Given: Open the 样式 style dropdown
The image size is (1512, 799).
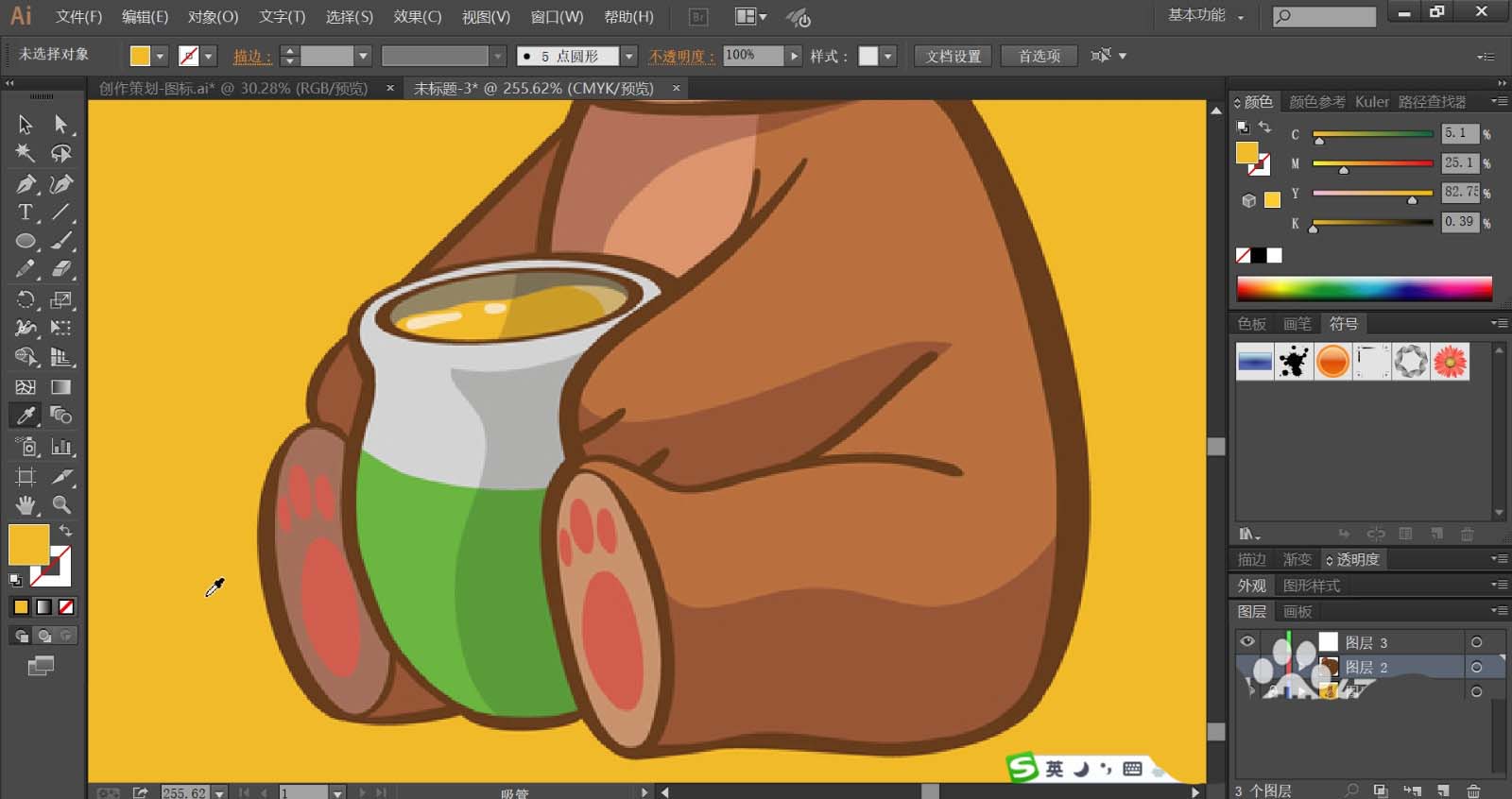Looking at the screenshot, I should 887,56.
